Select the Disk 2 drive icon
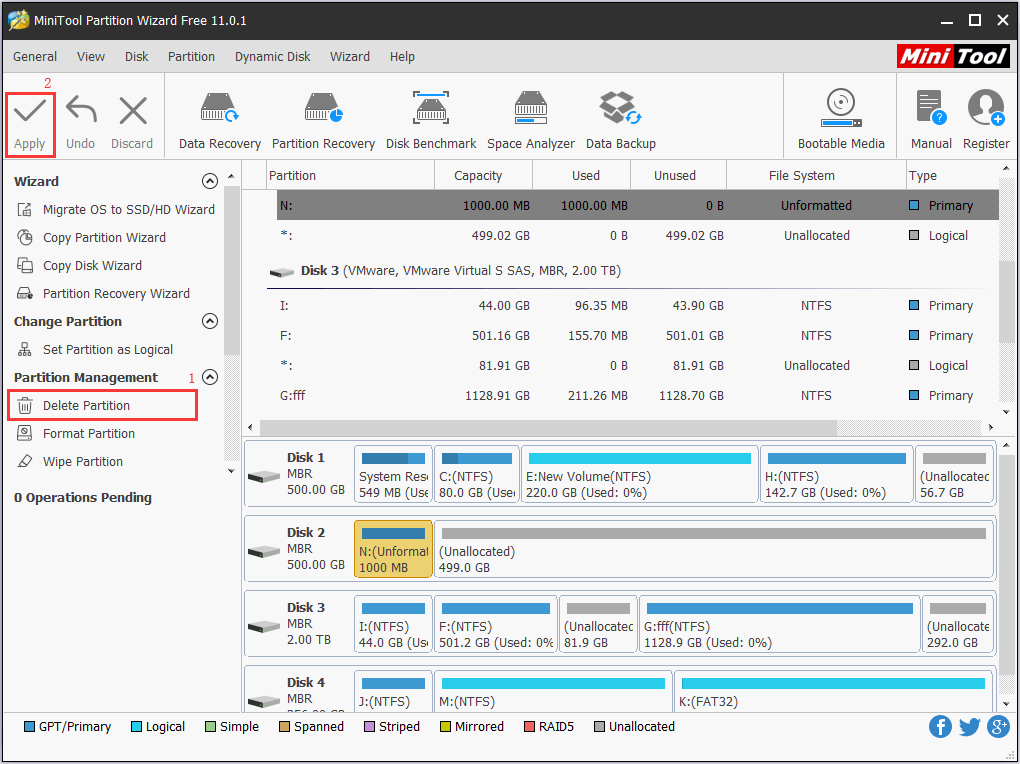Screen dimensions: 1020x764 click(264, 552)
